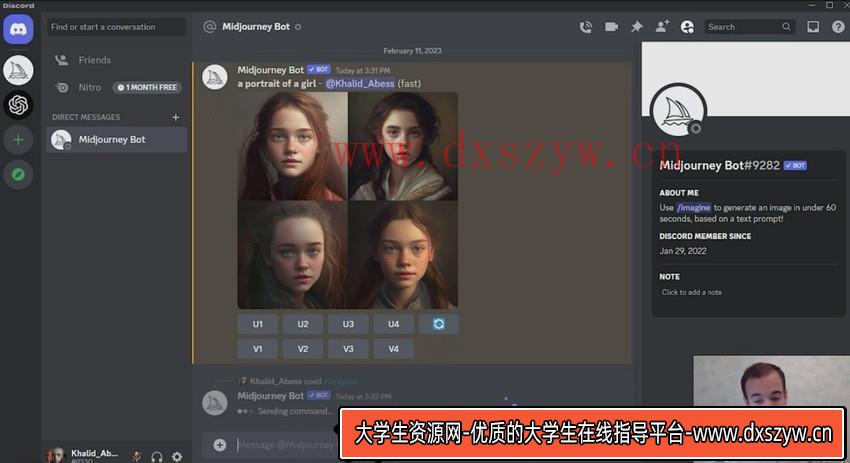Image resolution: width=850 pixels, height=463 pixels.
Task: Create variations with V4 button
Action: coord(394,349)
